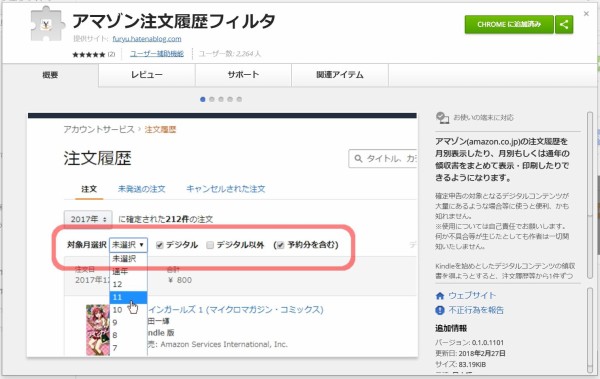Click the 不正行為を報告 link

tap(476, 310)
